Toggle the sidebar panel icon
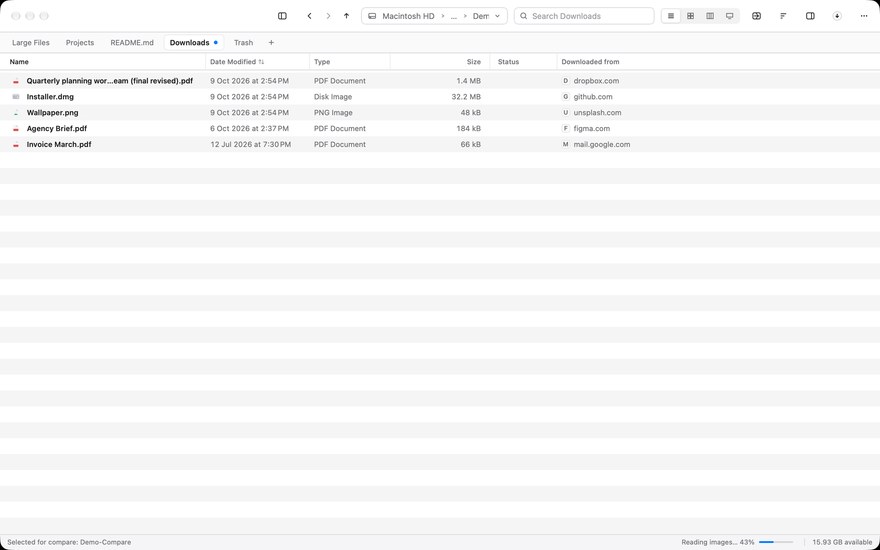880x550 pixels. pos(282,16)
